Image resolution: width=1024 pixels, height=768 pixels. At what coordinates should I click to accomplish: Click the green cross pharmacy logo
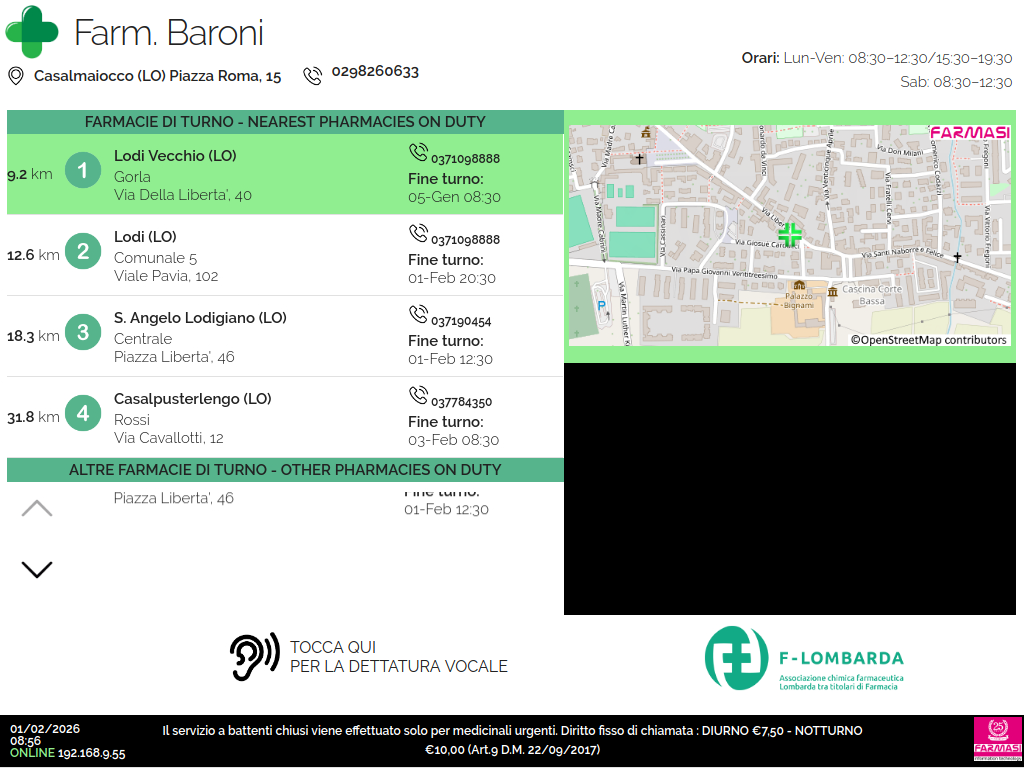click(32, 32)
